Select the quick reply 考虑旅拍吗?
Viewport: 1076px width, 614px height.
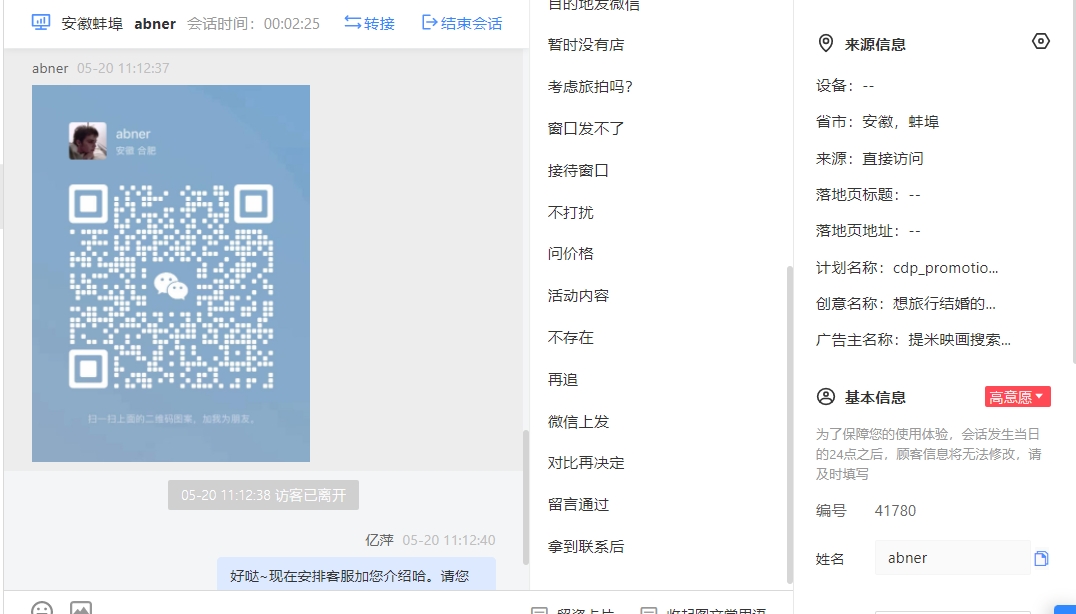590,86
